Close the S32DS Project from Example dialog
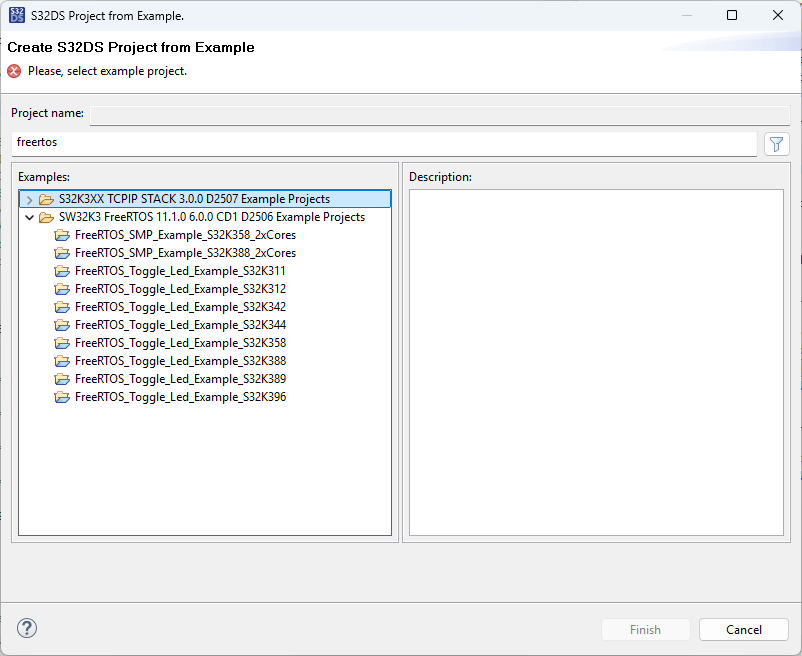802x656 pixels. coord(777,15)
